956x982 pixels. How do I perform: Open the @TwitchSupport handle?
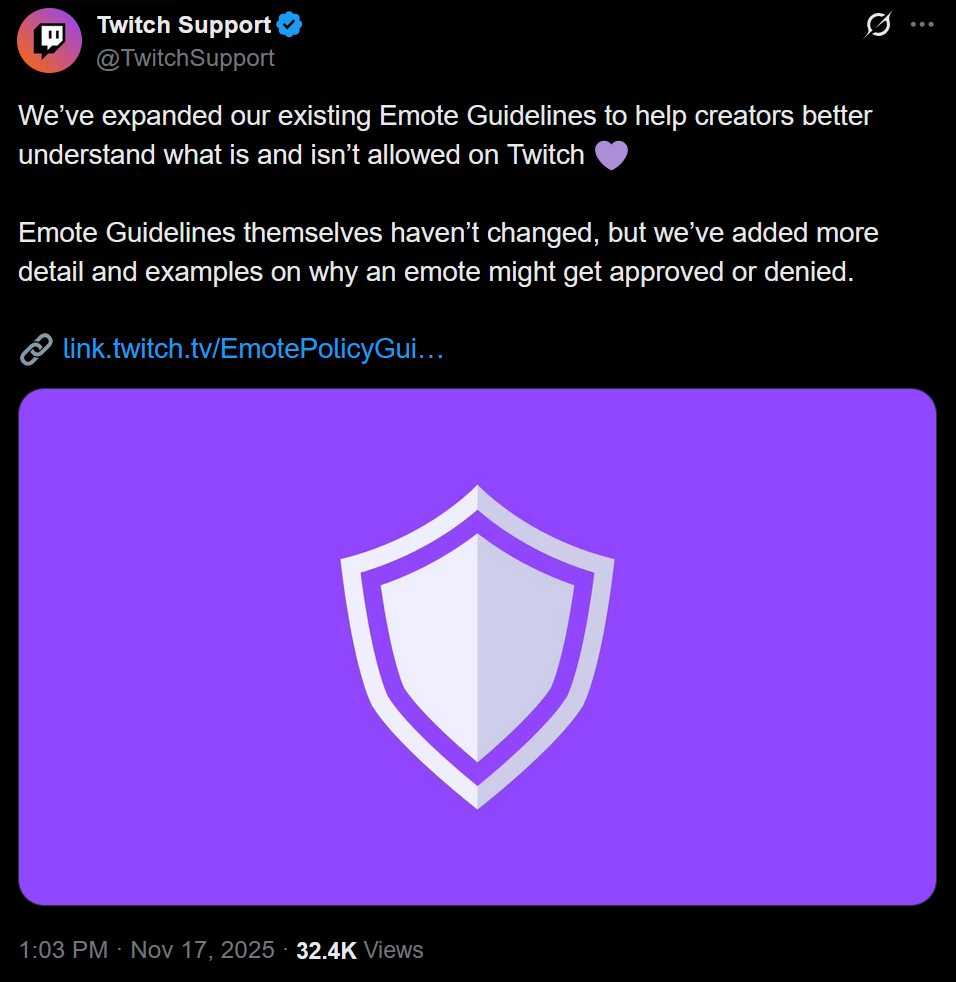pos(185,58)
